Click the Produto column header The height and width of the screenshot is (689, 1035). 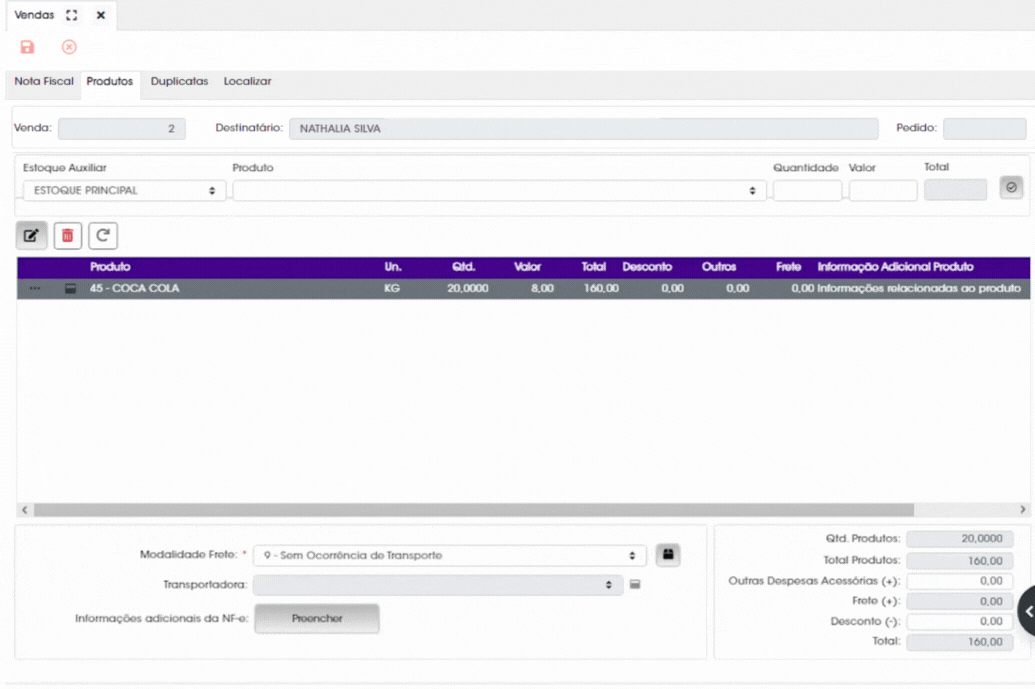click(x=110, y=267)
